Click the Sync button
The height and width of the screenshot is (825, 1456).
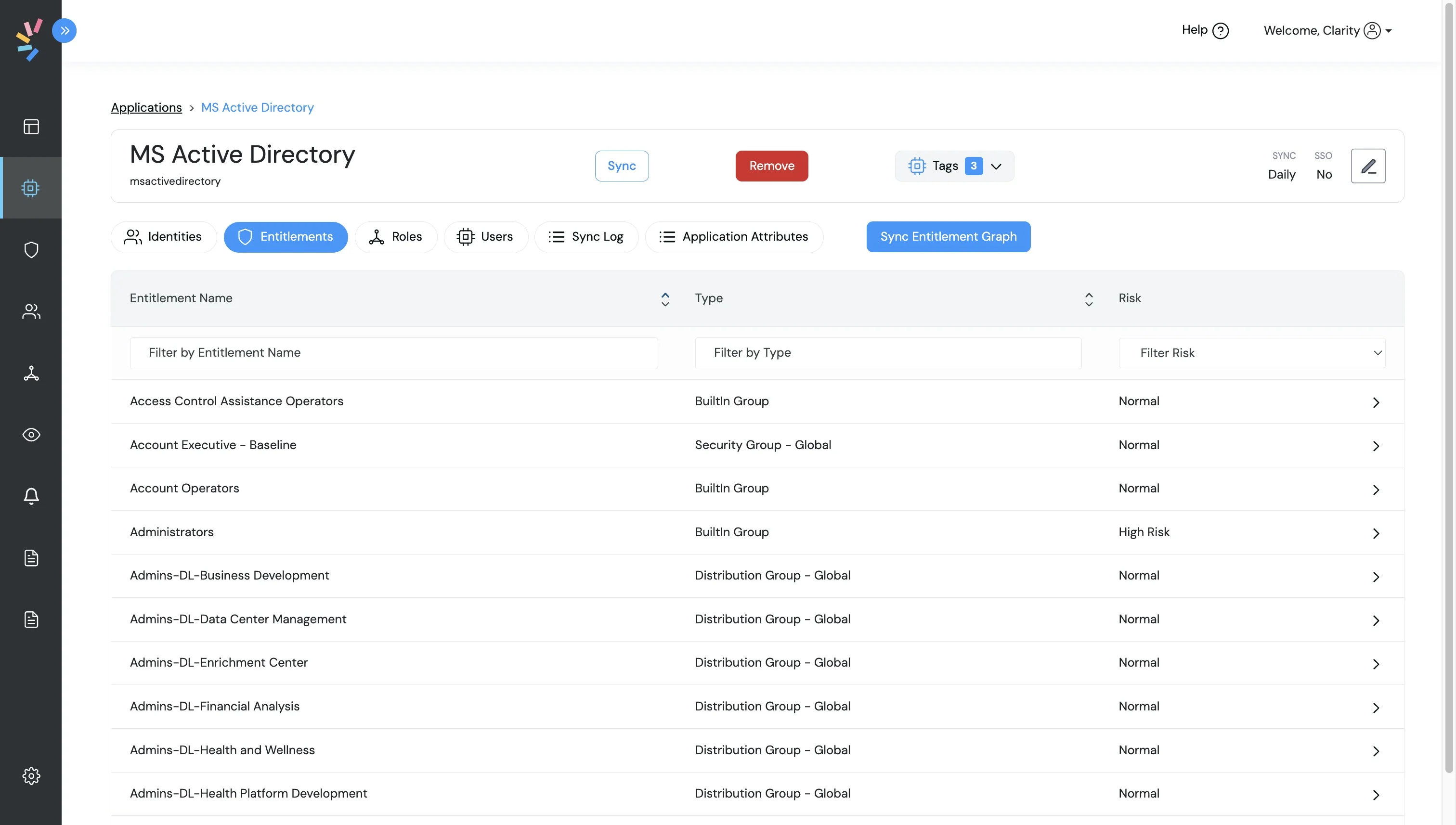coord(622,166)
